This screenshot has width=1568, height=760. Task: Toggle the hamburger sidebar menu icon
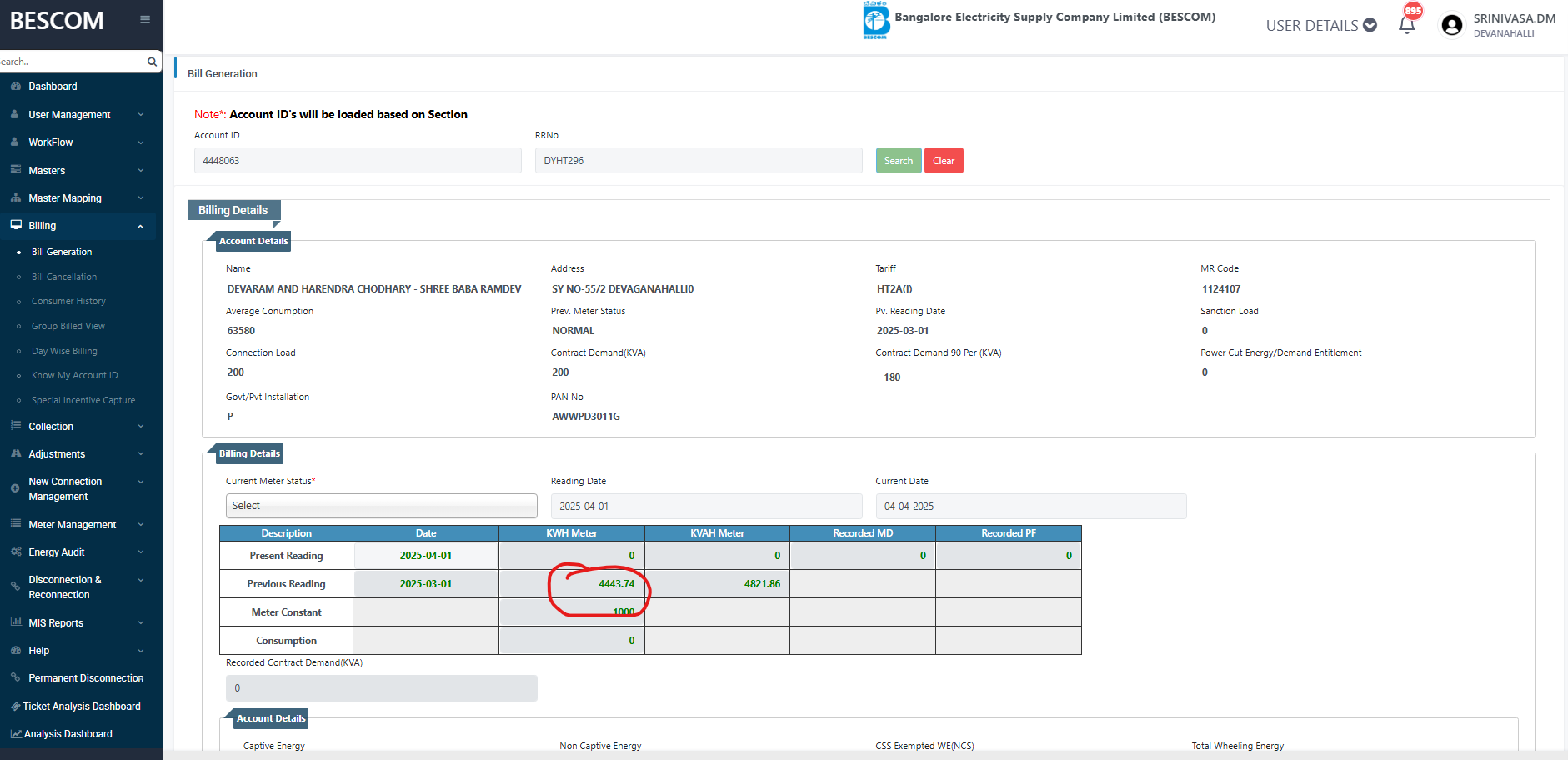pos(145,20)
